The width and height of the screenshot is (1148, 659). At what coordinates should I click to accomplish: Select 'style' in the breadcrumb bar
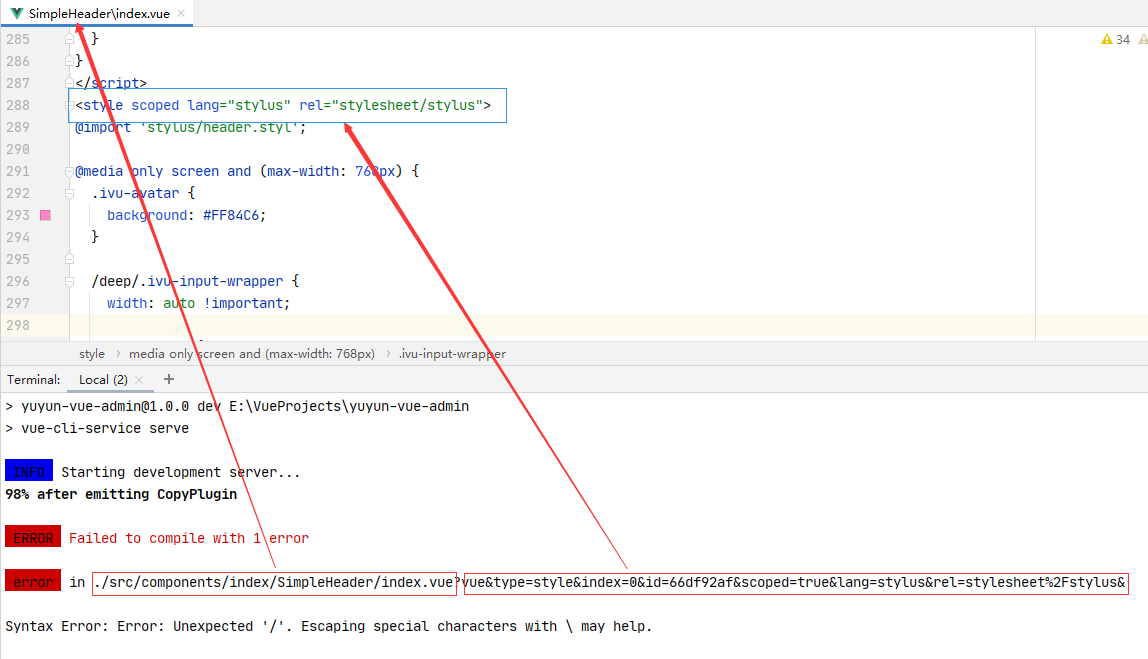[91, 353]
